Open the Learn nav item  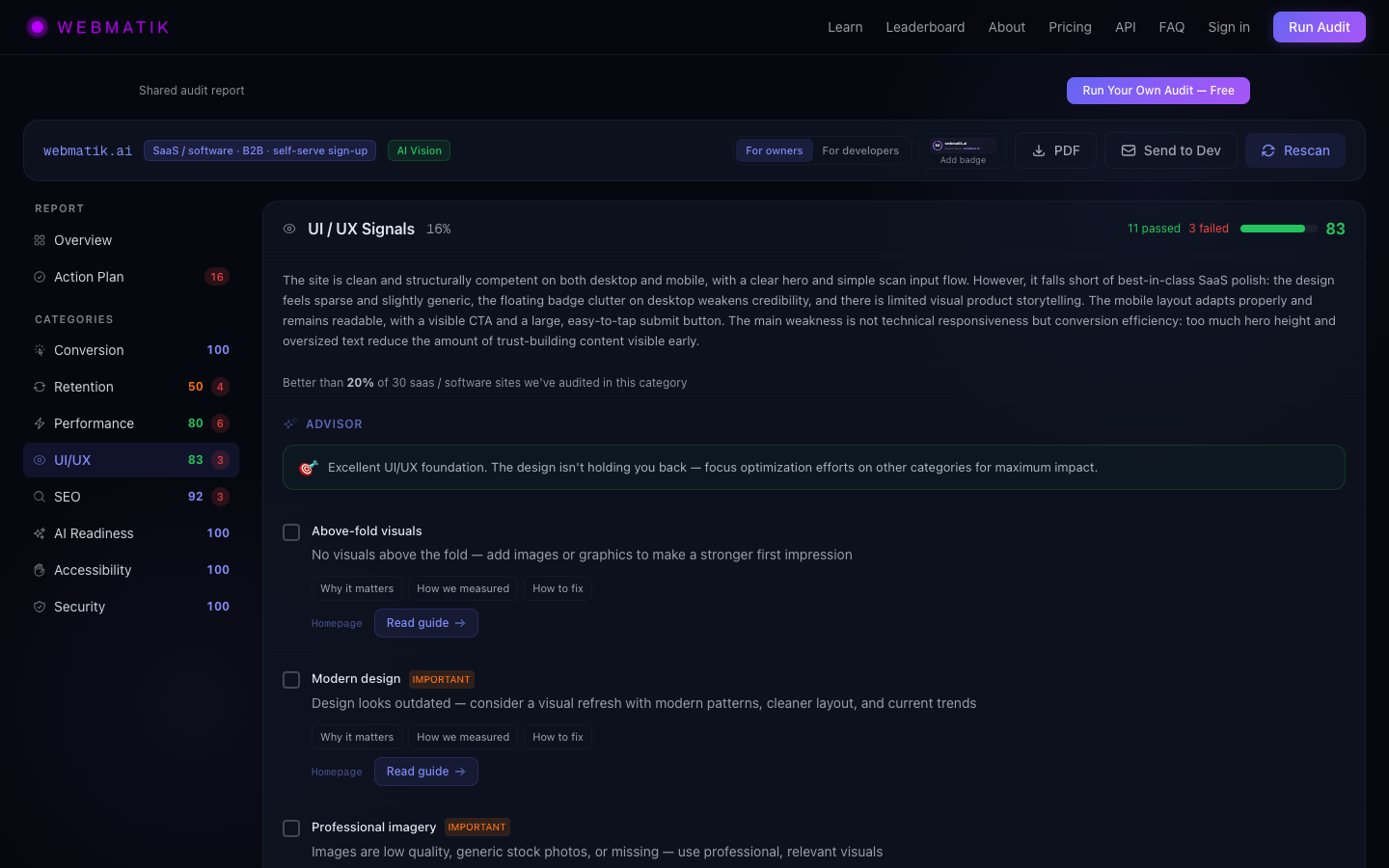(x=845, y=27)
